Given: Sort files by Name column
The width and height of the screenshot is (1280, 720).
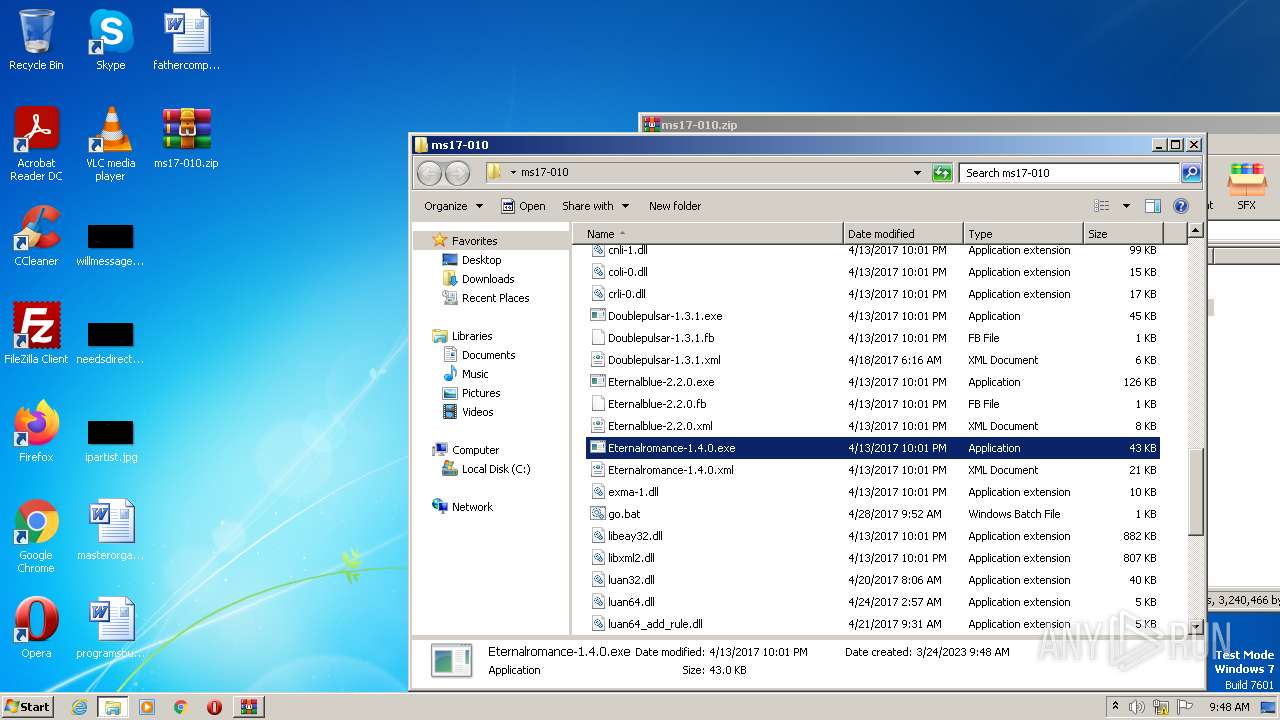Looking at the screenshot, I should [x=708, y=234].
